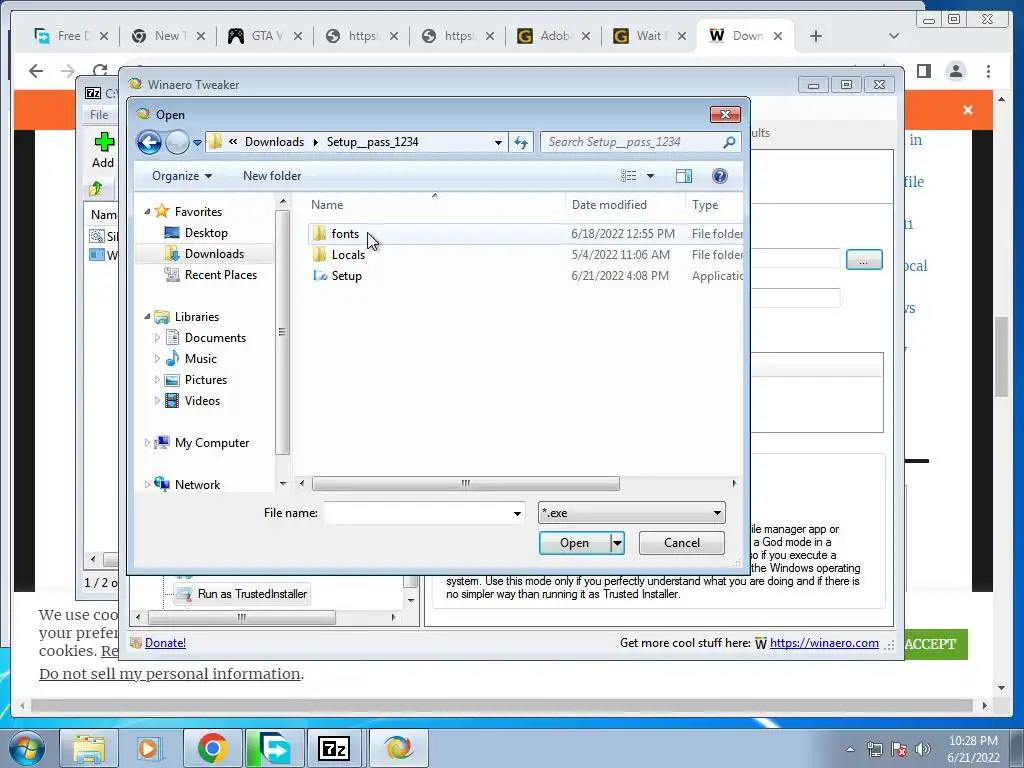Screen dimensions: 1024x768
Task: Switch to Winaero Tweaker in taskbar
Action: coord(398,748)
